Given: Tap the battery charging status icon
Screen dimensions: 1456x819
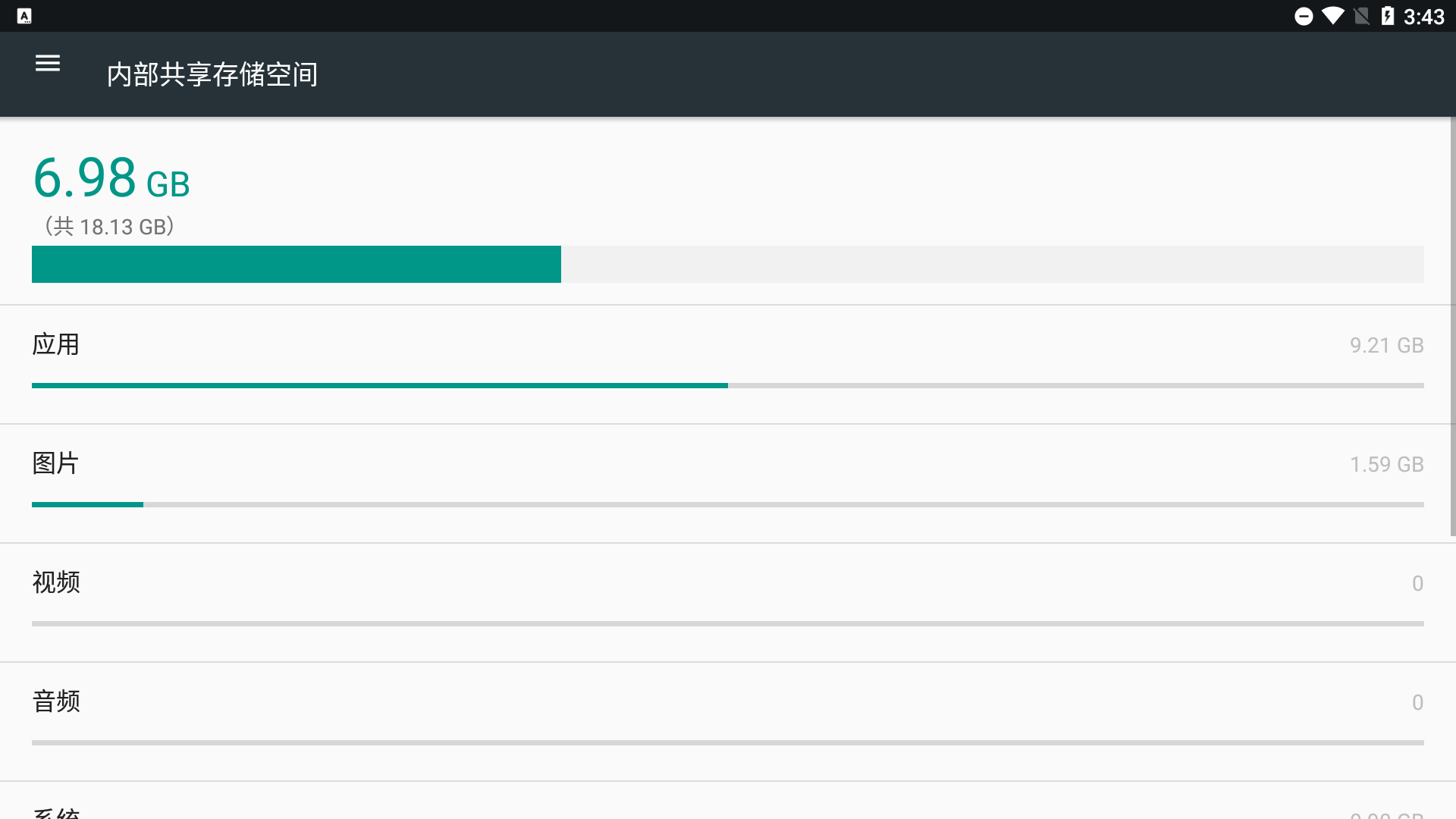Looking at the screenshot, I should 1388,16.
